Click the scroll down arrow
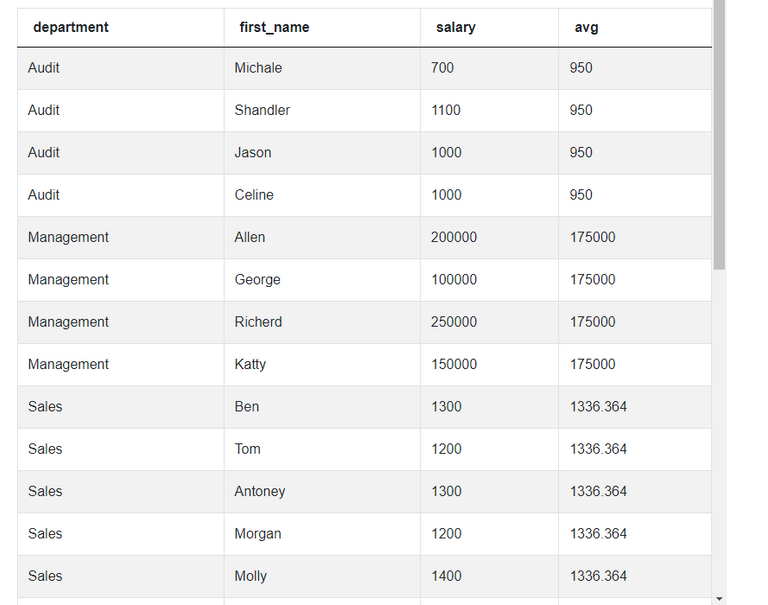The height and width of the screenshot is (605, 768). [719, 598]
